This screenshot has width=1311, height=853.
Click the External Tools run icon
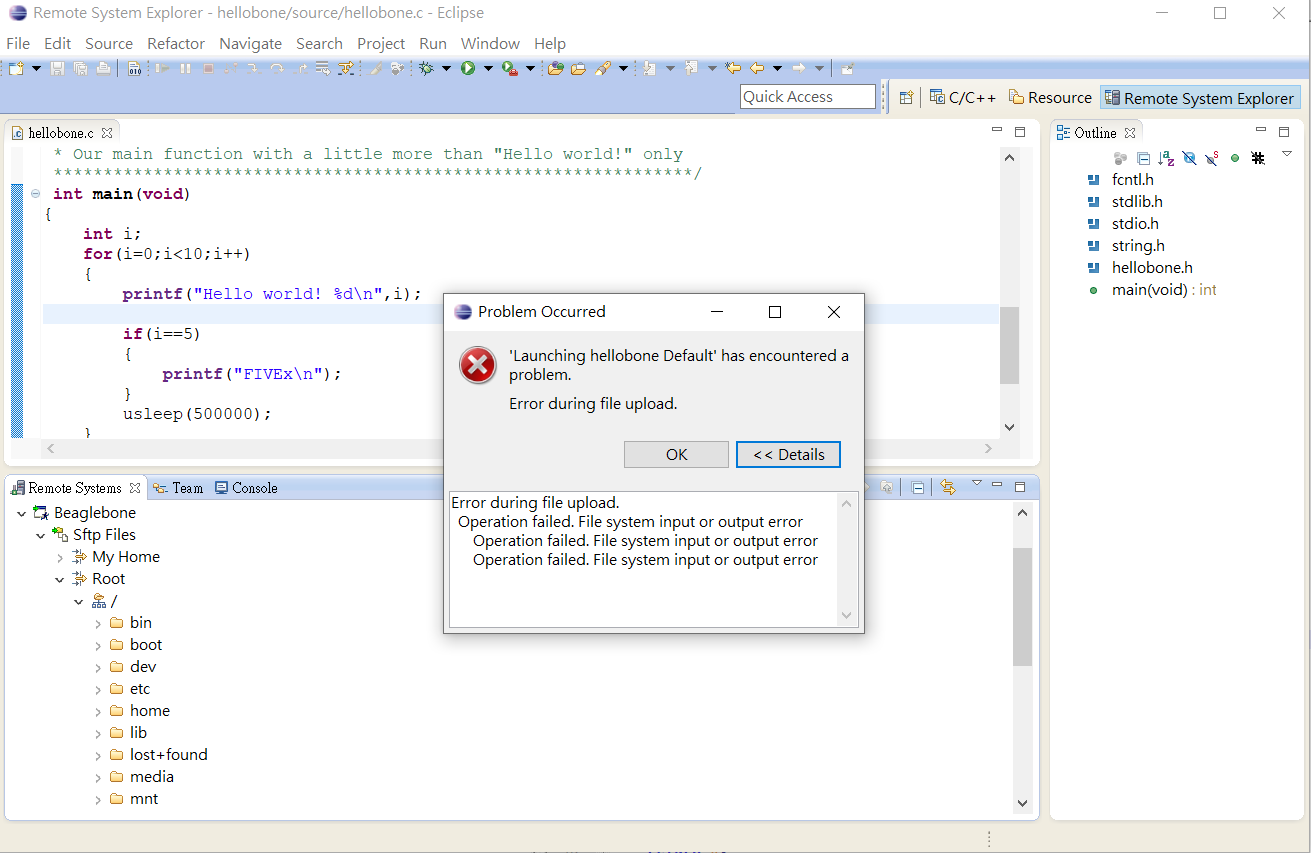[x=509, y=68]
